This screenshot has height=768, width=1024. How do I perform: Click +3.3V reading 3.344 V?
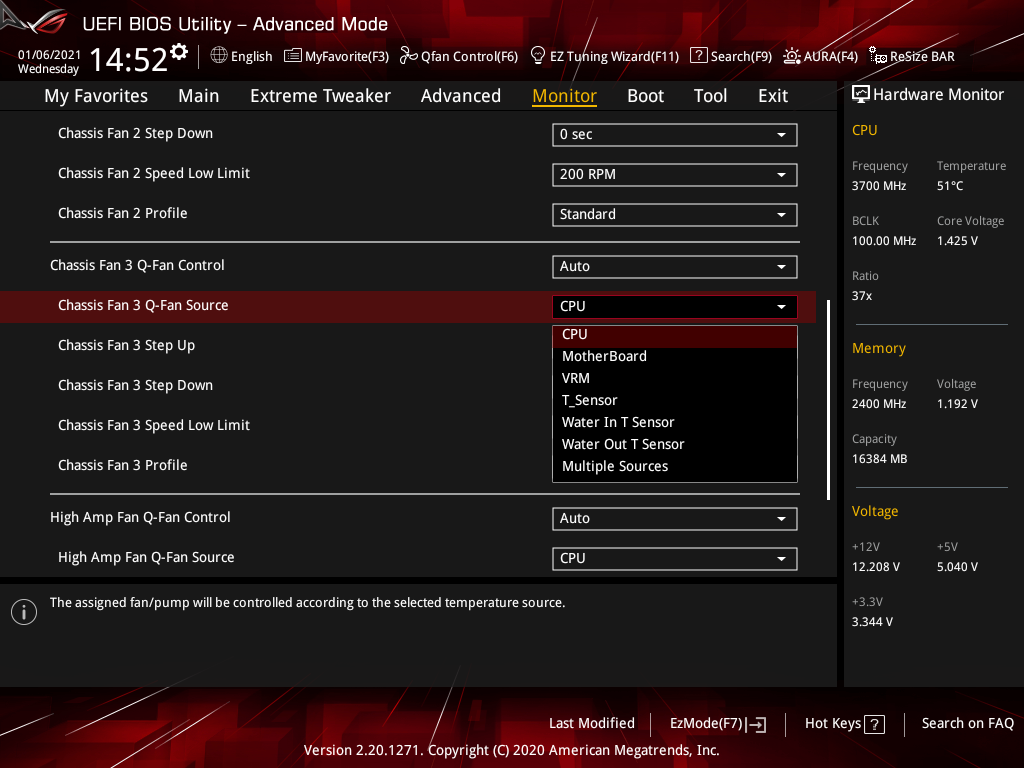[x=872, y=622]
